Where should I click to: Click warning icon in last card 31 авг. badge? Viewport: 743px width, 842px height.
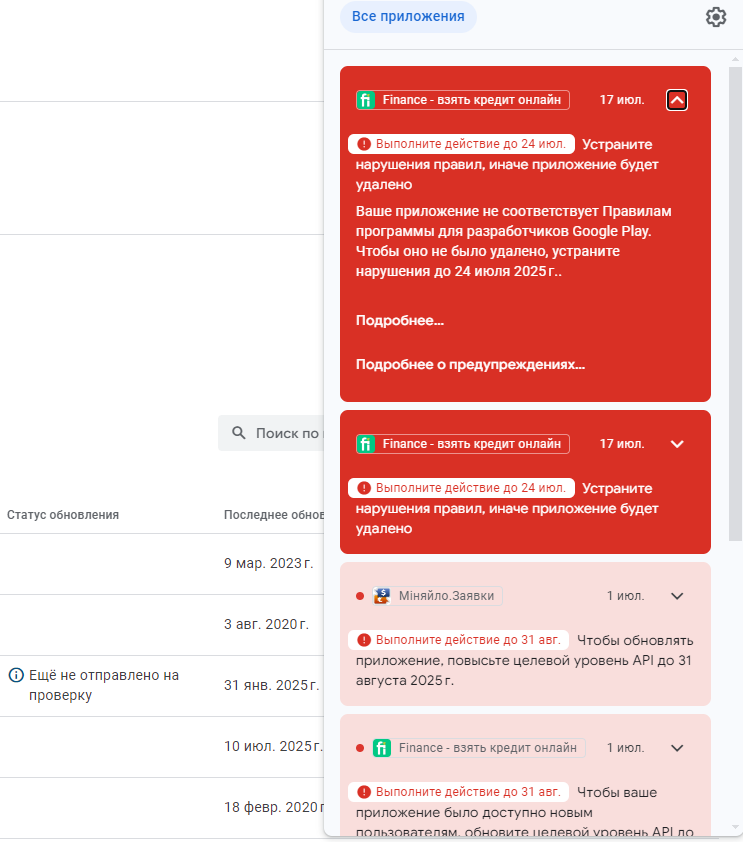364,792
